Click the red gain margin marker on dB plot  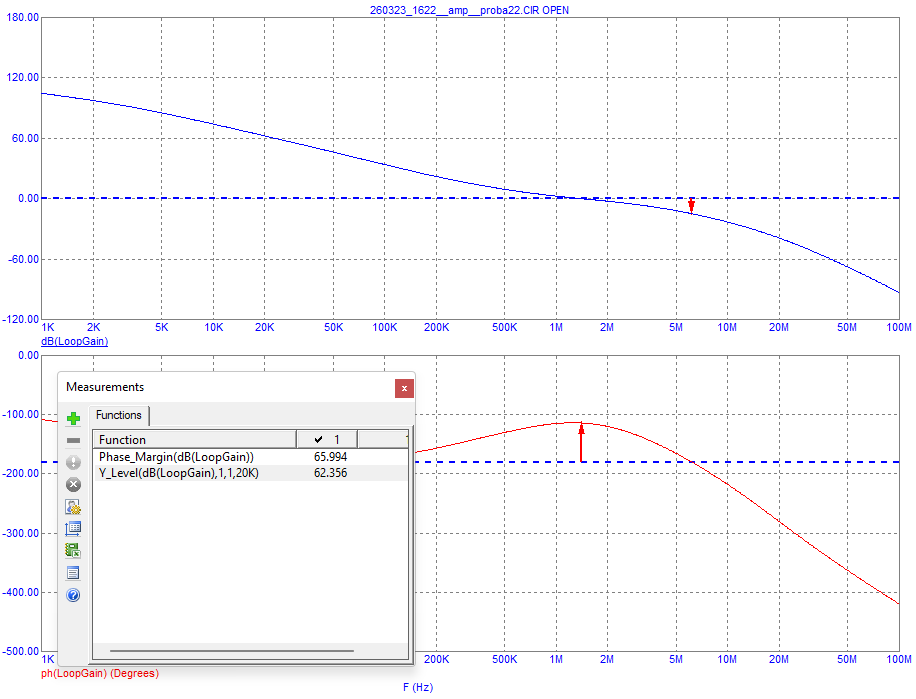(691, 206)
